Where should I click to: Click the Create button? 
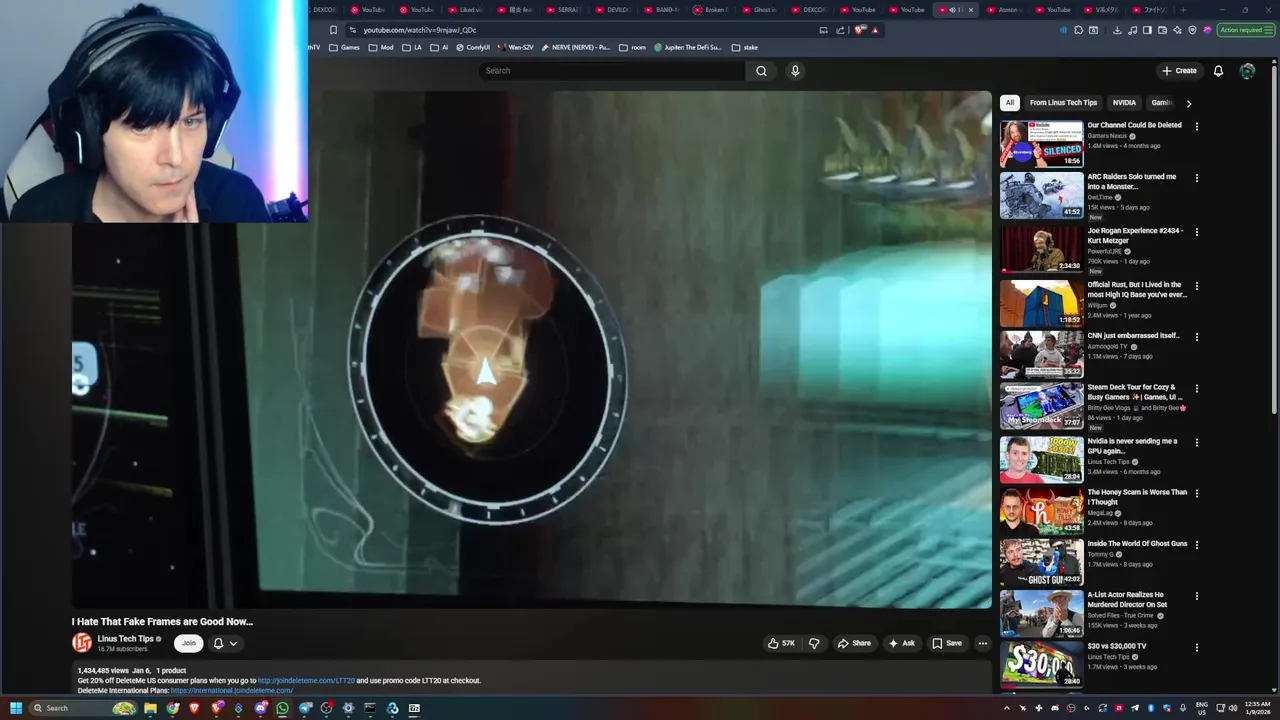[1179, 71]
